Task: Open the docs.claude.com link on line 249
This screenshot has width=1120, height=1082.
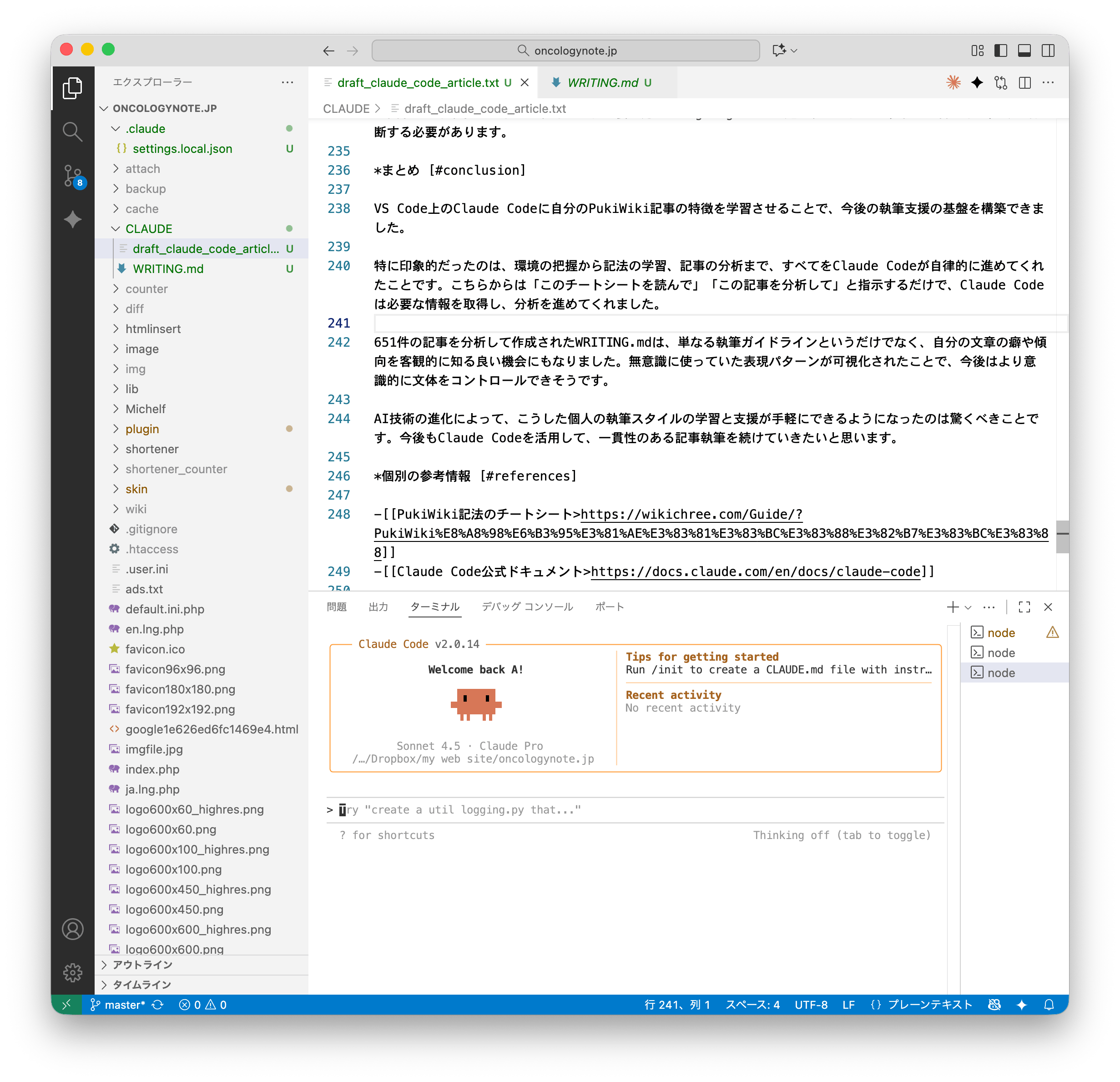Action: pyautogui.click(x=756, y=571)
